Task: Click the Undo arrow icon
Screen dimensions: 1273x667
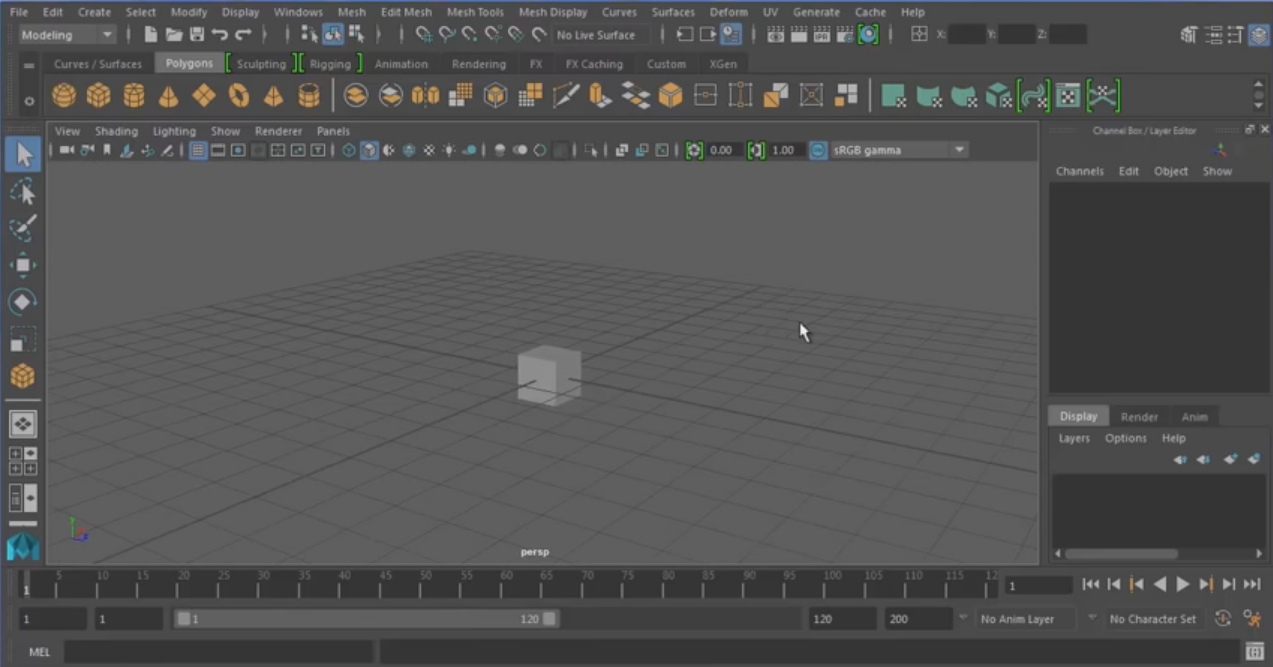Action: [x=220, y=34]
